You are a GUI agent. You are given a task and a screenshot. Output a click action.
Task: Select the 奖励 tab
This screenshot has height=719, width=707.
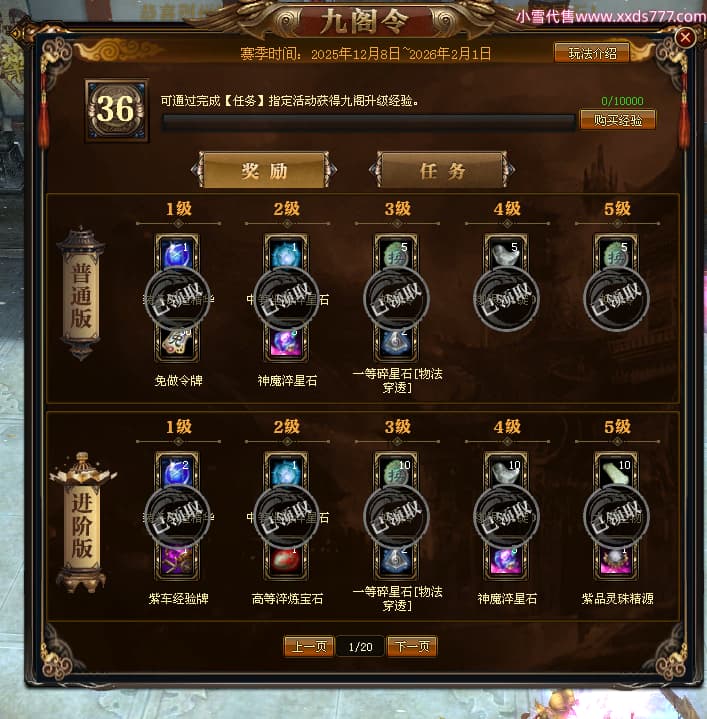click(x=264, y=170)
